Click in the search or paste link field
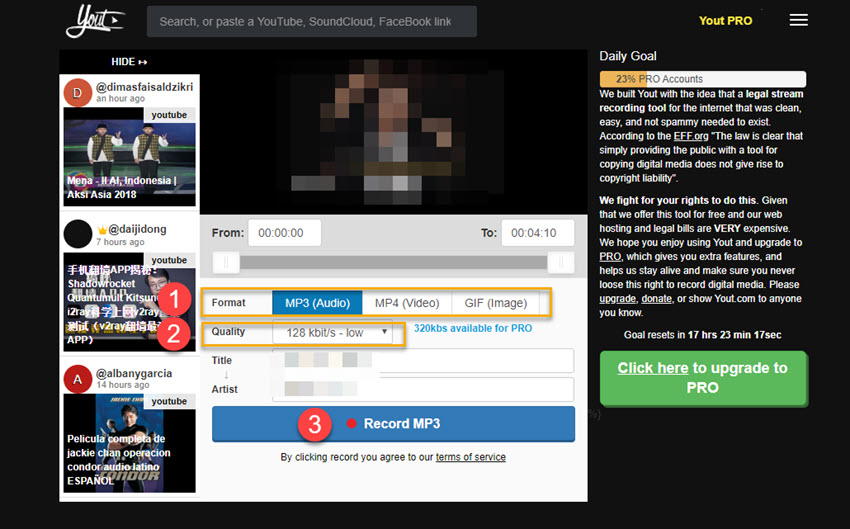Viewport: 850px width, 529px height. point(312,22)
